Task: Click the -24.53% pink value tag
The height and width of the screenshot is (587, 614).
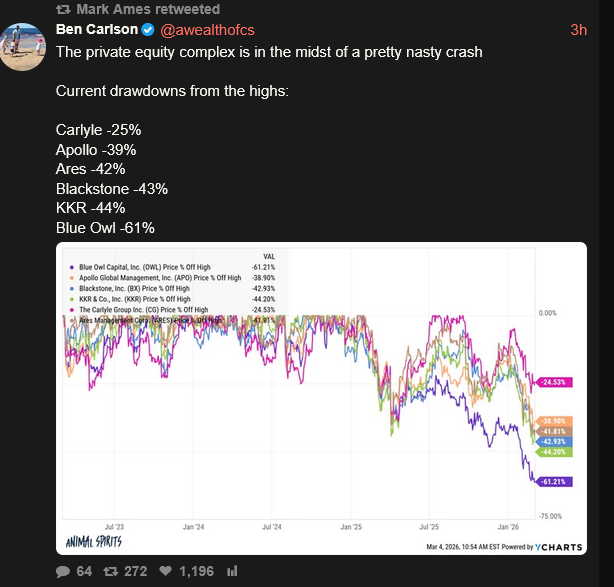Action: pos(555,382)
